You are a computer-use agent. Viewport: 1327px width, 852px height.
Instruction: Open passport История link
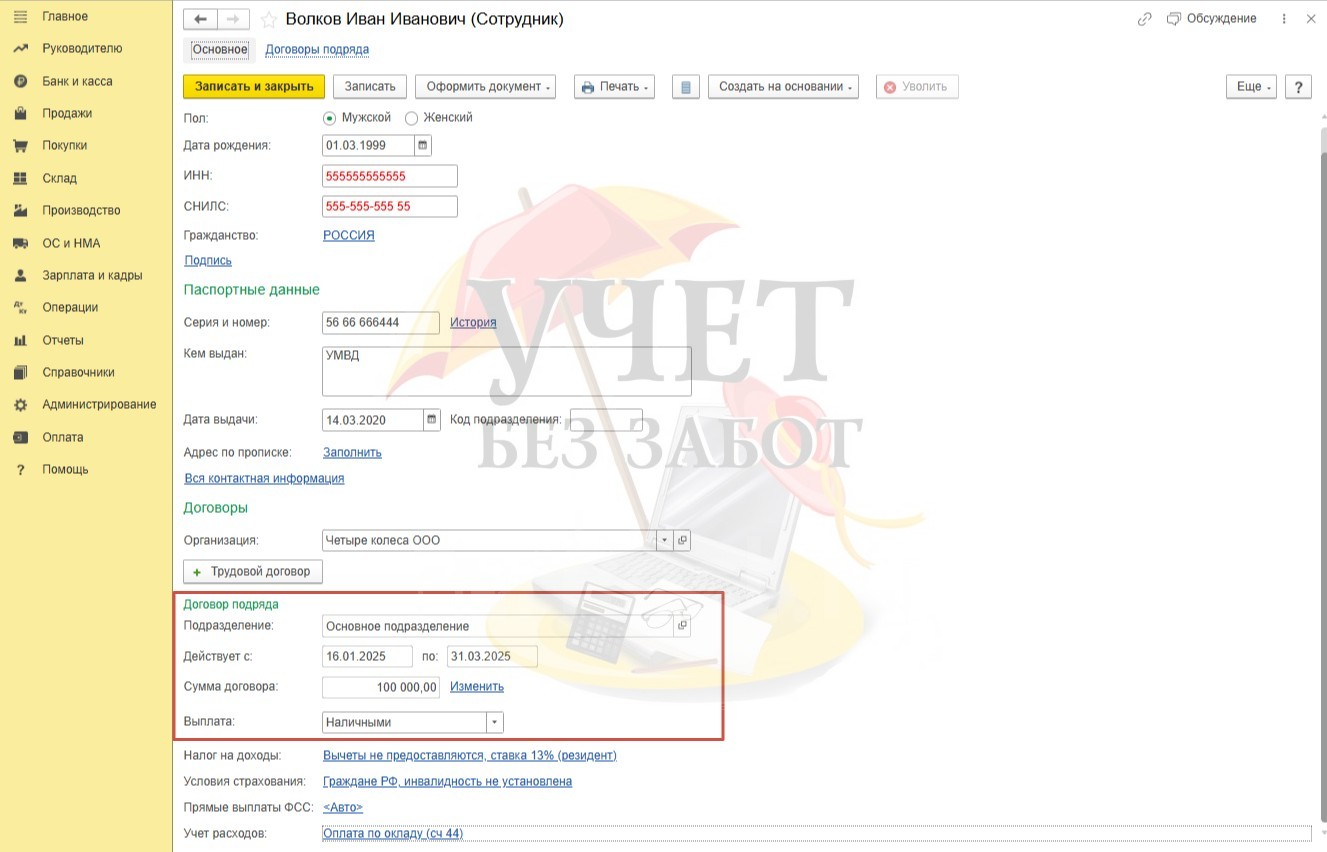tap(473, 322)
